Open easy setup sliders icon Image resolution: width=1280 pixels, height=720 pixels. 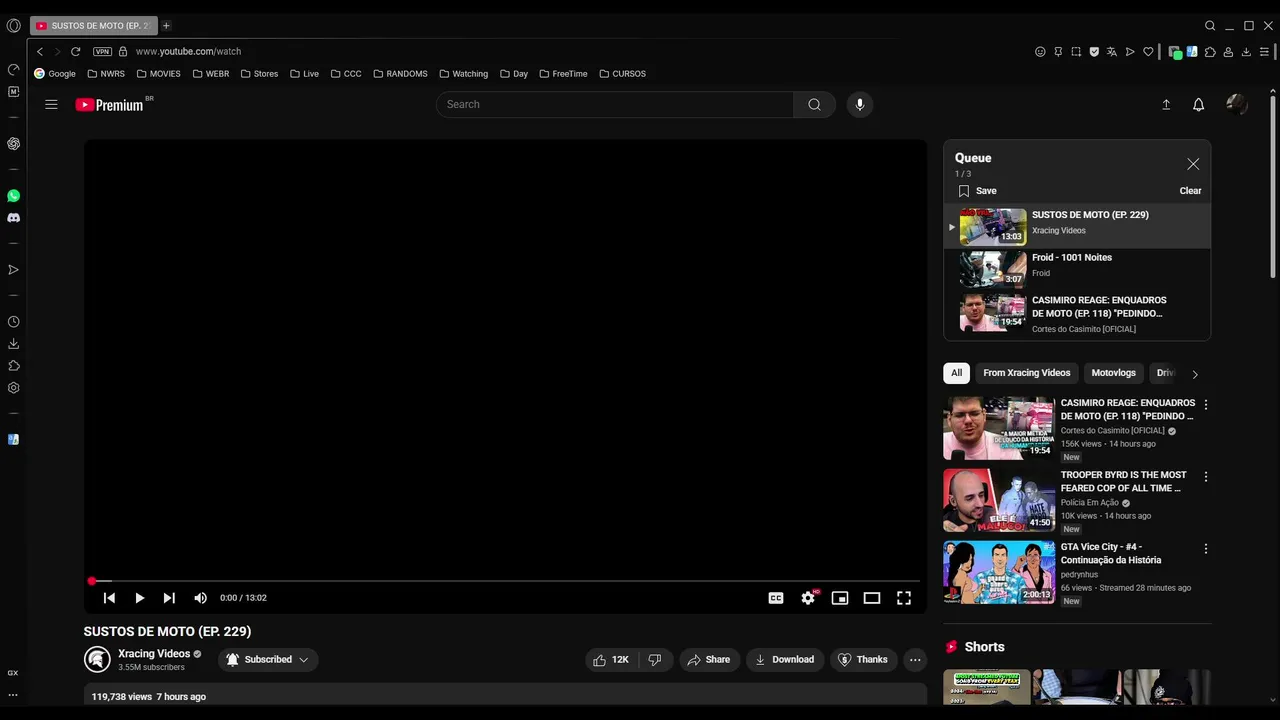[1265, 52]
